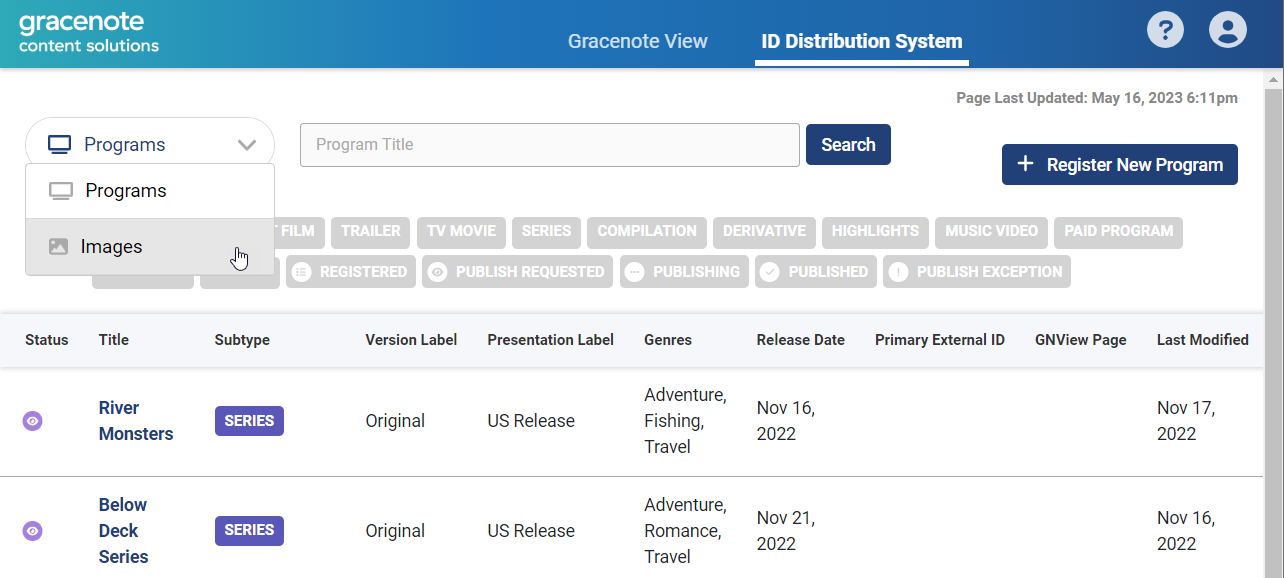Click the River Monsters status eye icon
1284x578 pixels.
[x=33, y=421]
